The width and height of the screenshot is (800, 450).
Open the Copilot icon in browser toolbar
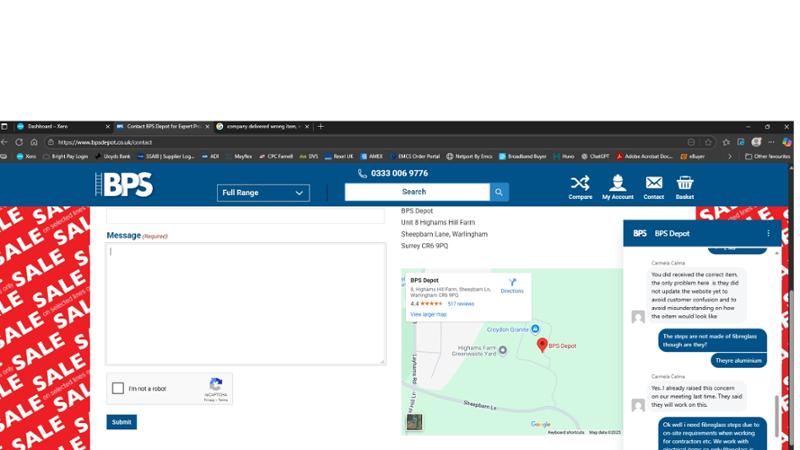coord(787,142)
